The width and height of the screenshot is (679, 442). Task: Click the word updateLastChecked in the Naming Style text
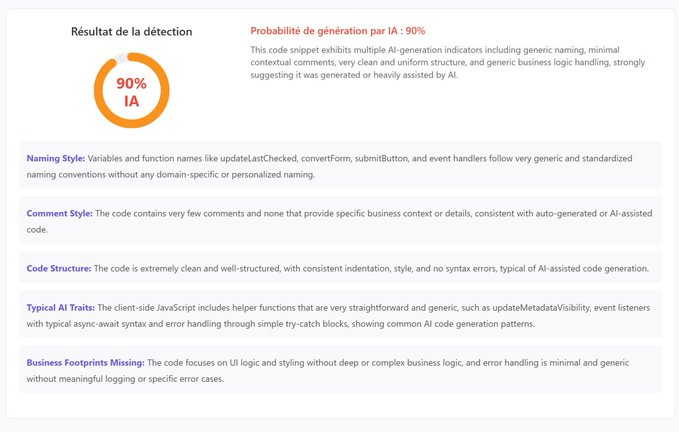pos(259,158)
